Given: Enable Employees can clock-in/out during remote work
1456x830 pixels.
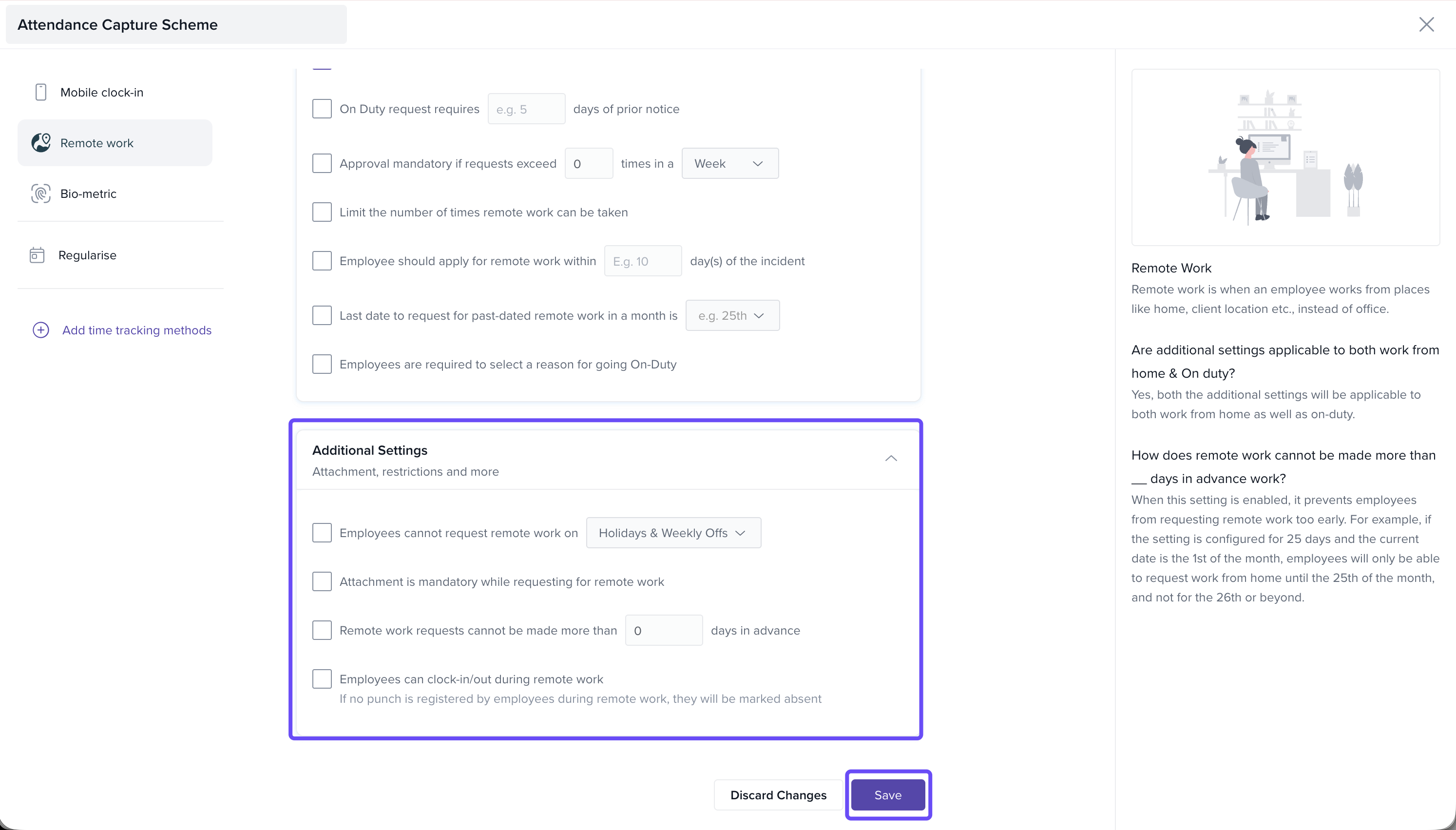Looking at the screenshot, I should pos(322,679).
